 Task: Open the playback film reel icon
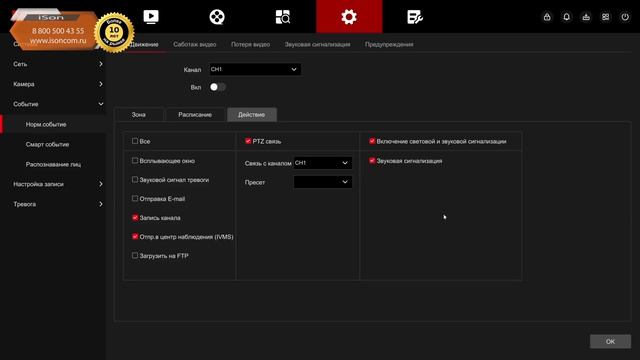[x=217, y=17]
